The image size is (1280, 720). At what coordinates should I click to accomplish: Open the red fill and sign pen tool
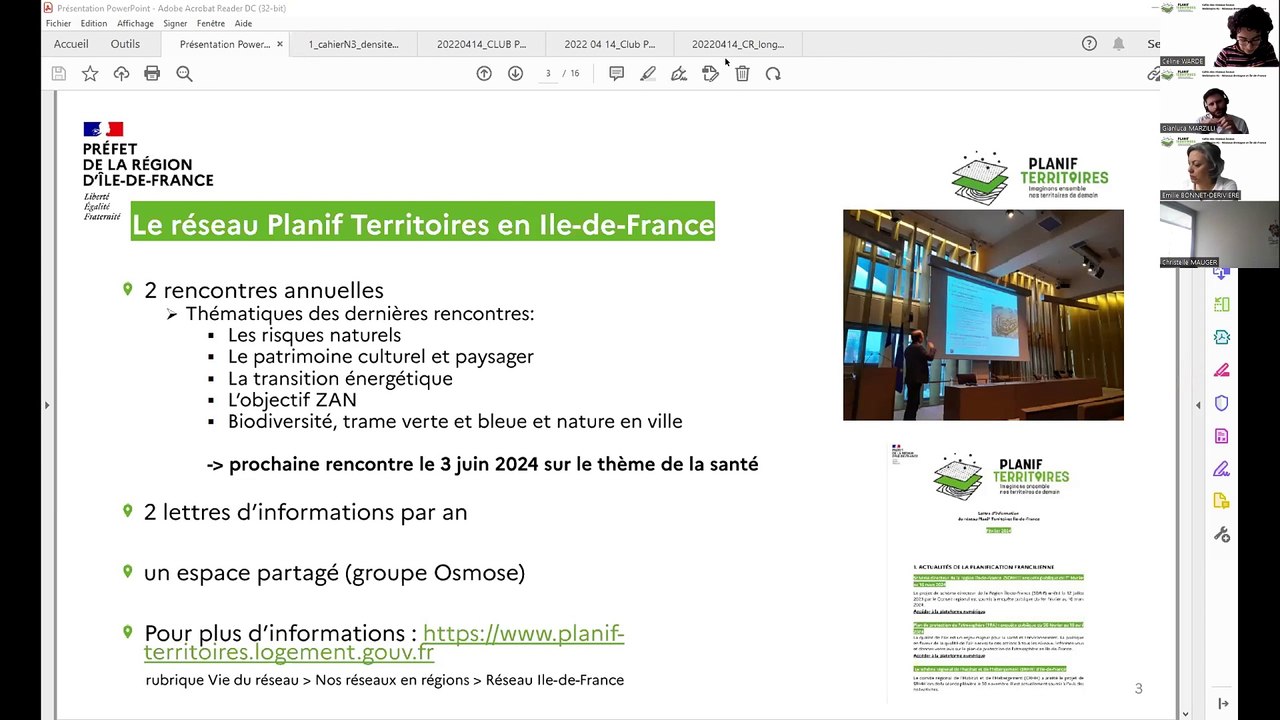(1221, 370)
